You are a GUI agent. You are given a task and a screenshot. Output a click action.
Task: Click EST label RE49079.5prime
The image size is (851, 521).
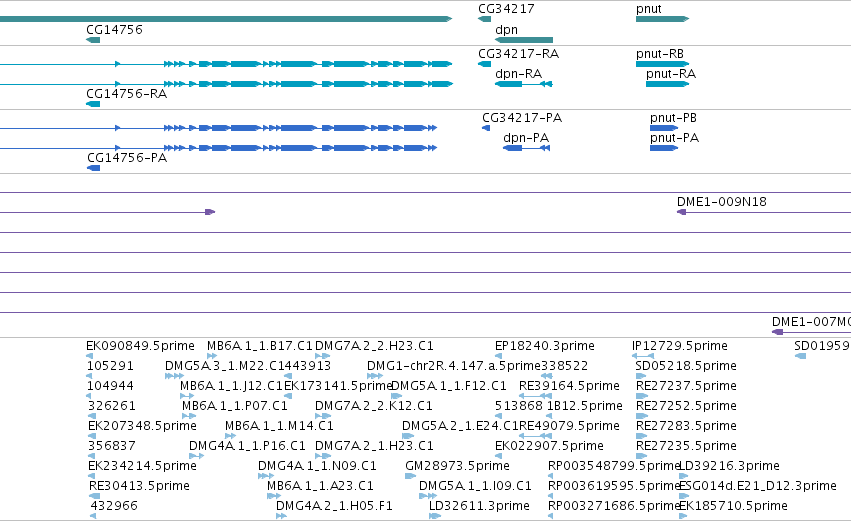click(569, 426)
